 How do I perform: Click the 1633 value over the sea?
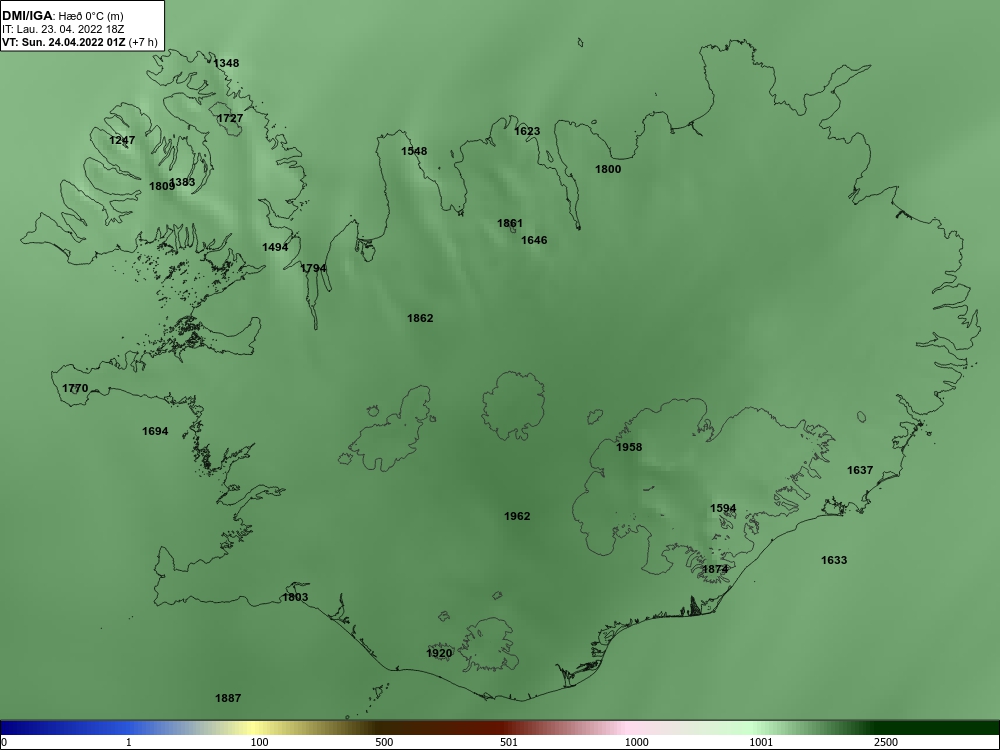(834, 560)
